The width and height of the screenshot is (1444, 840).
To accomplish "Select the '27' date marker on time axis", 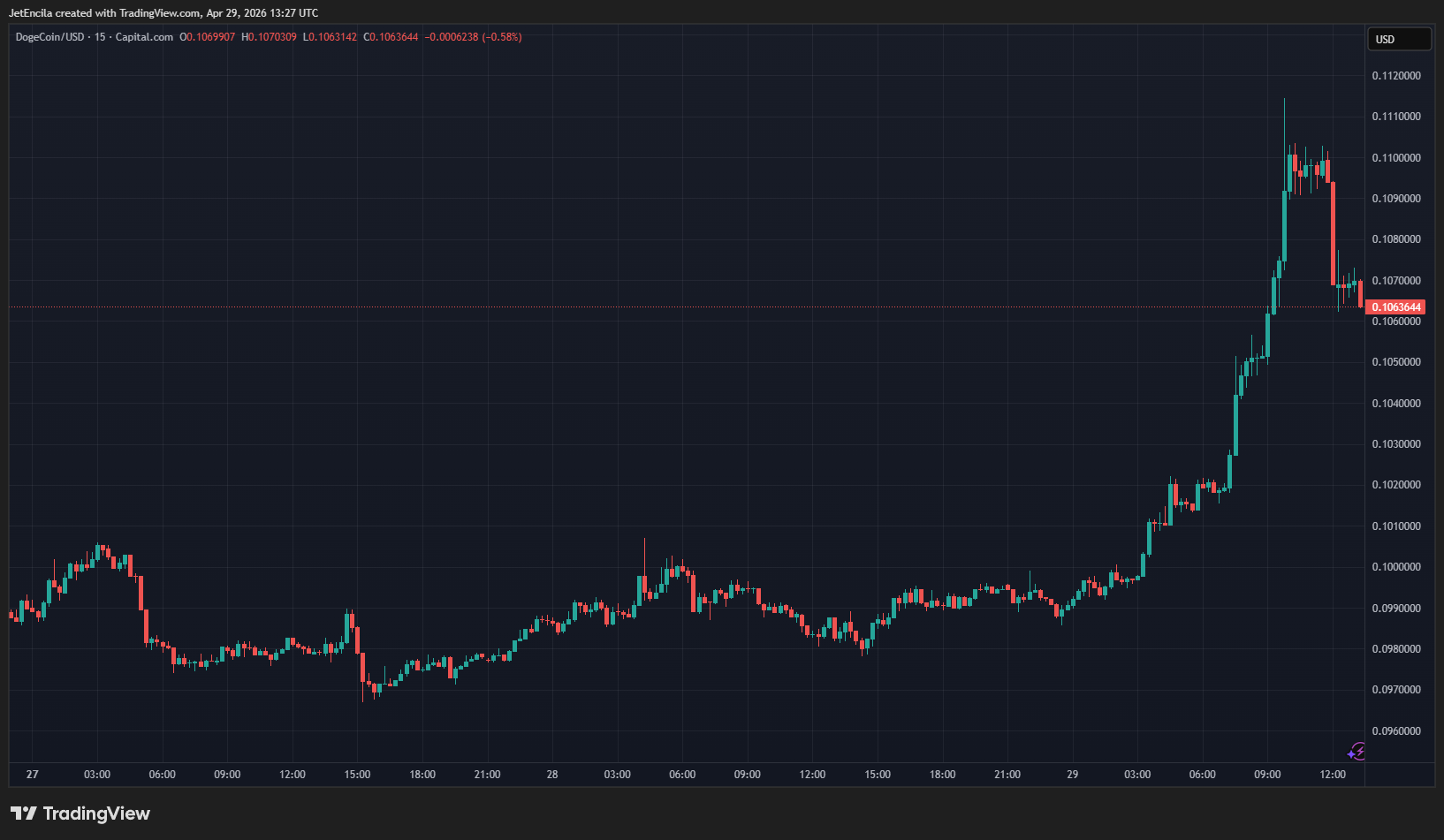I will pos(33,775).
